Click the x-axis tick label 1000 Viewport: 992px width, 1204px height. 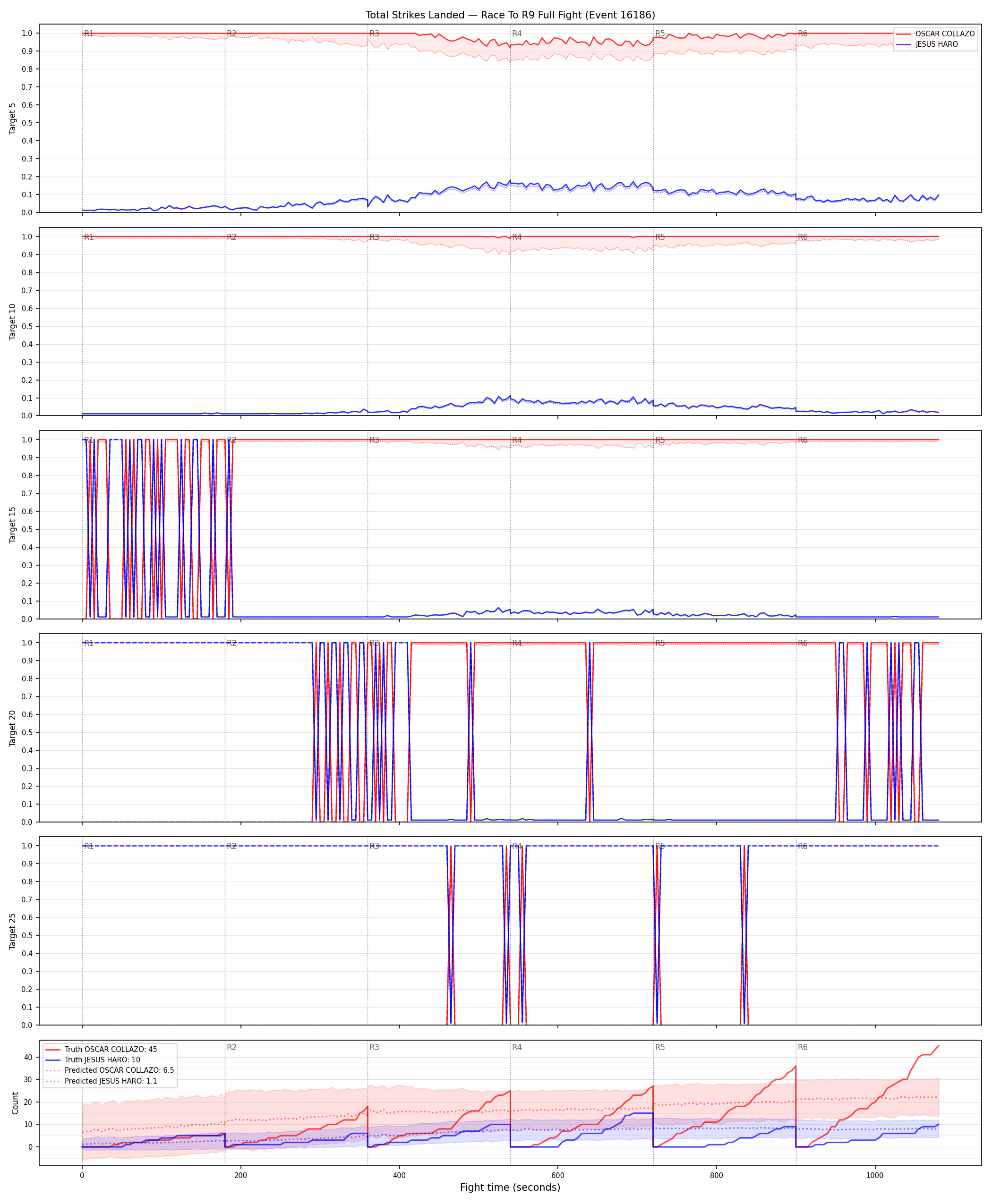click(x=875, y=1175)
